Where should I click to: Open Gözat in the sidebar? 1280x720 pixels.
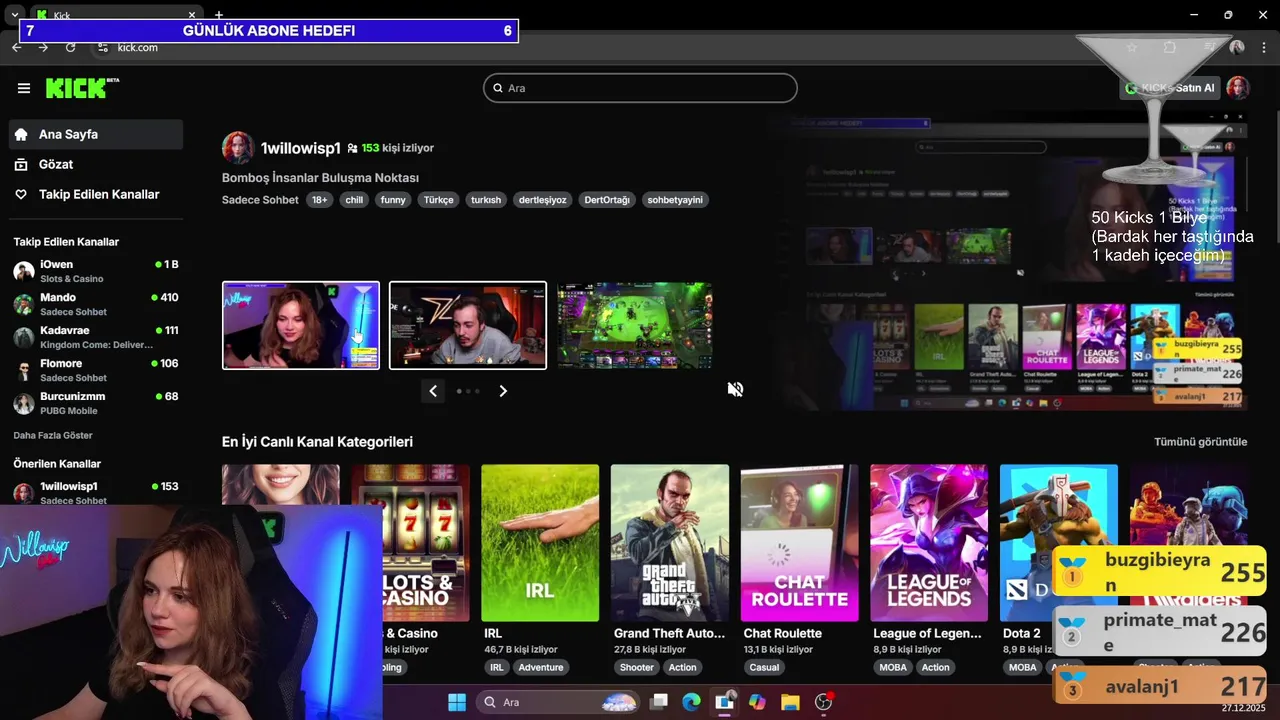click(96, 164)
